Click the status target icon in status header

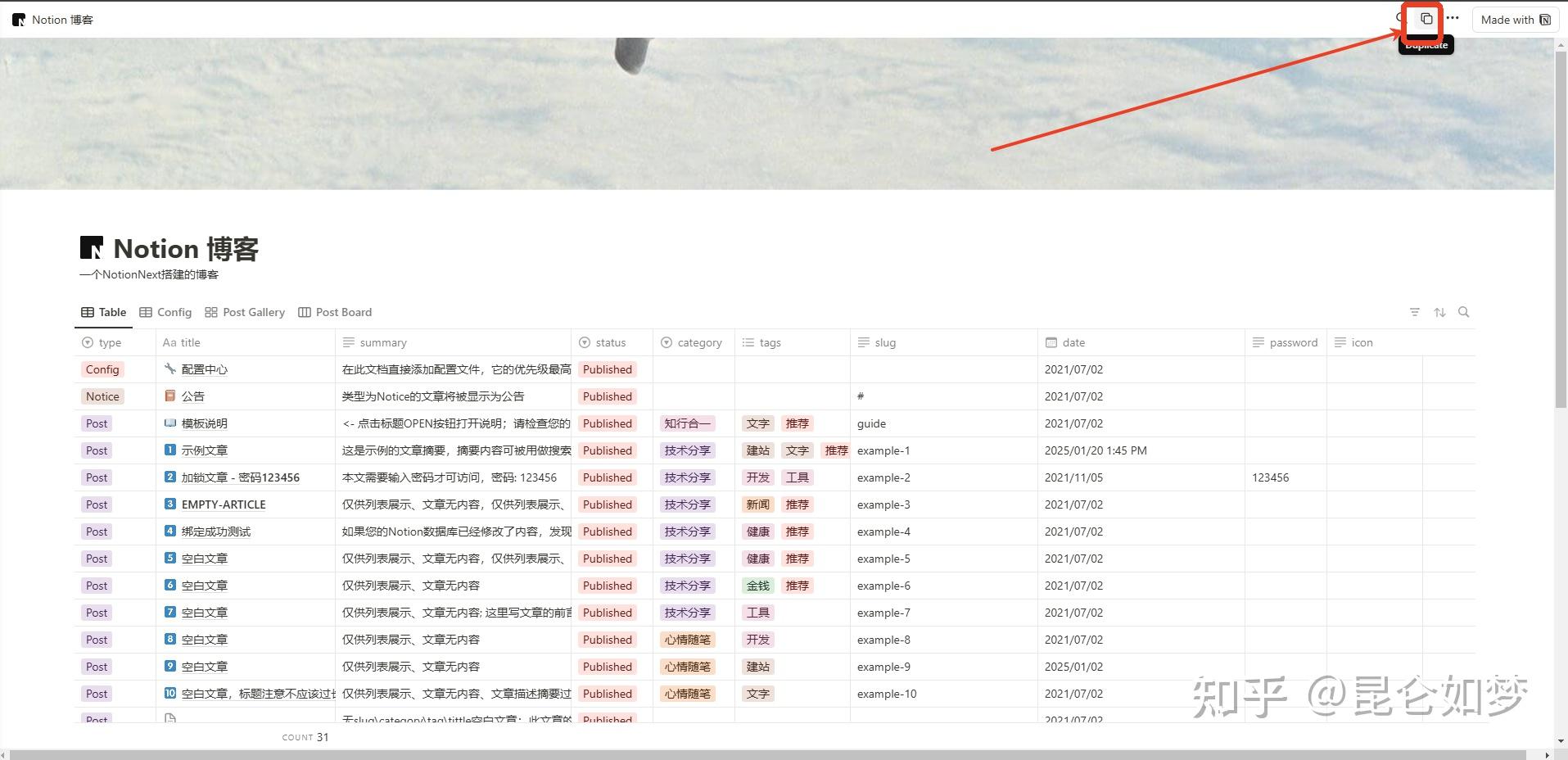coord(584,342)
